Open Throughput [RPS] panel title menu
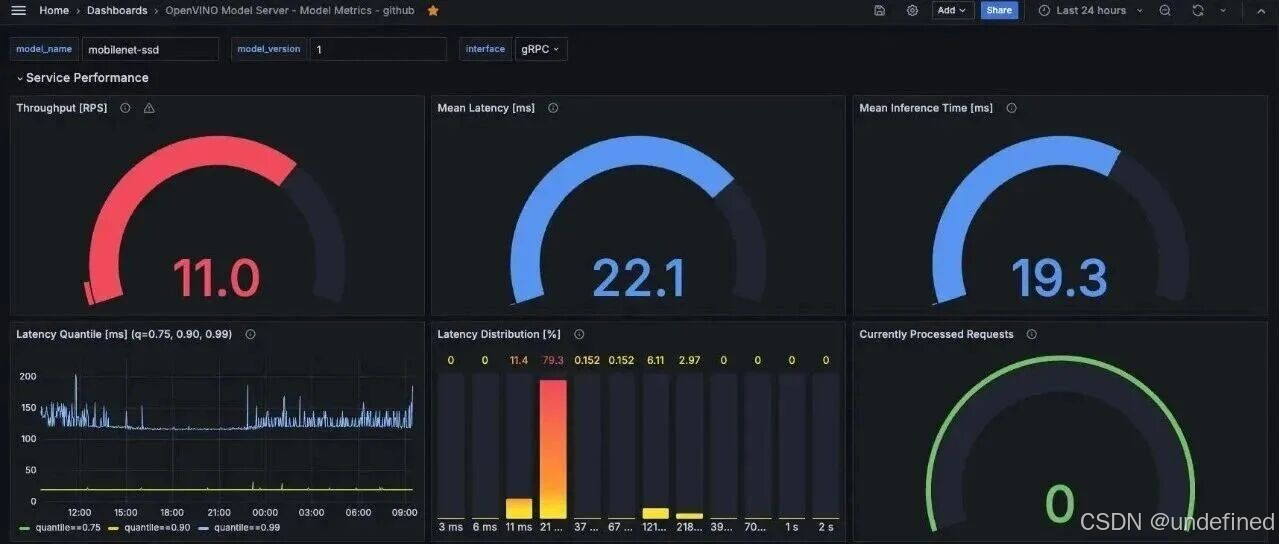This screenshot has width=1279, height=544. (62, 108)
